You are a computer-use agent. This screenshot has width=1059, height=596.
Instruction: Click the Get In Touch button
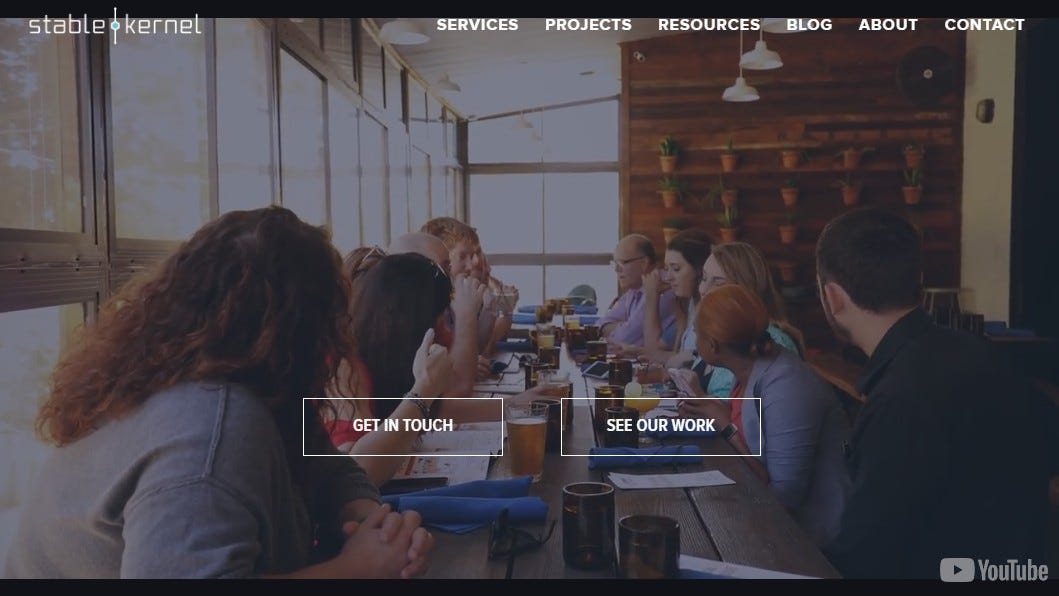[403, 426]
